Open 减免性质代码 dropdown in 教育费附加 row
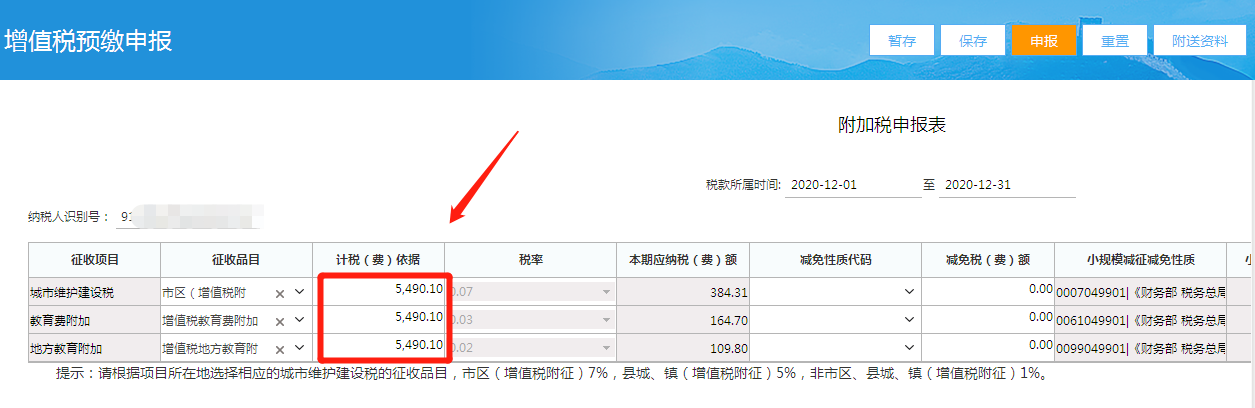The width and height of the screenshot is (1255, 408). click(908, 320)
